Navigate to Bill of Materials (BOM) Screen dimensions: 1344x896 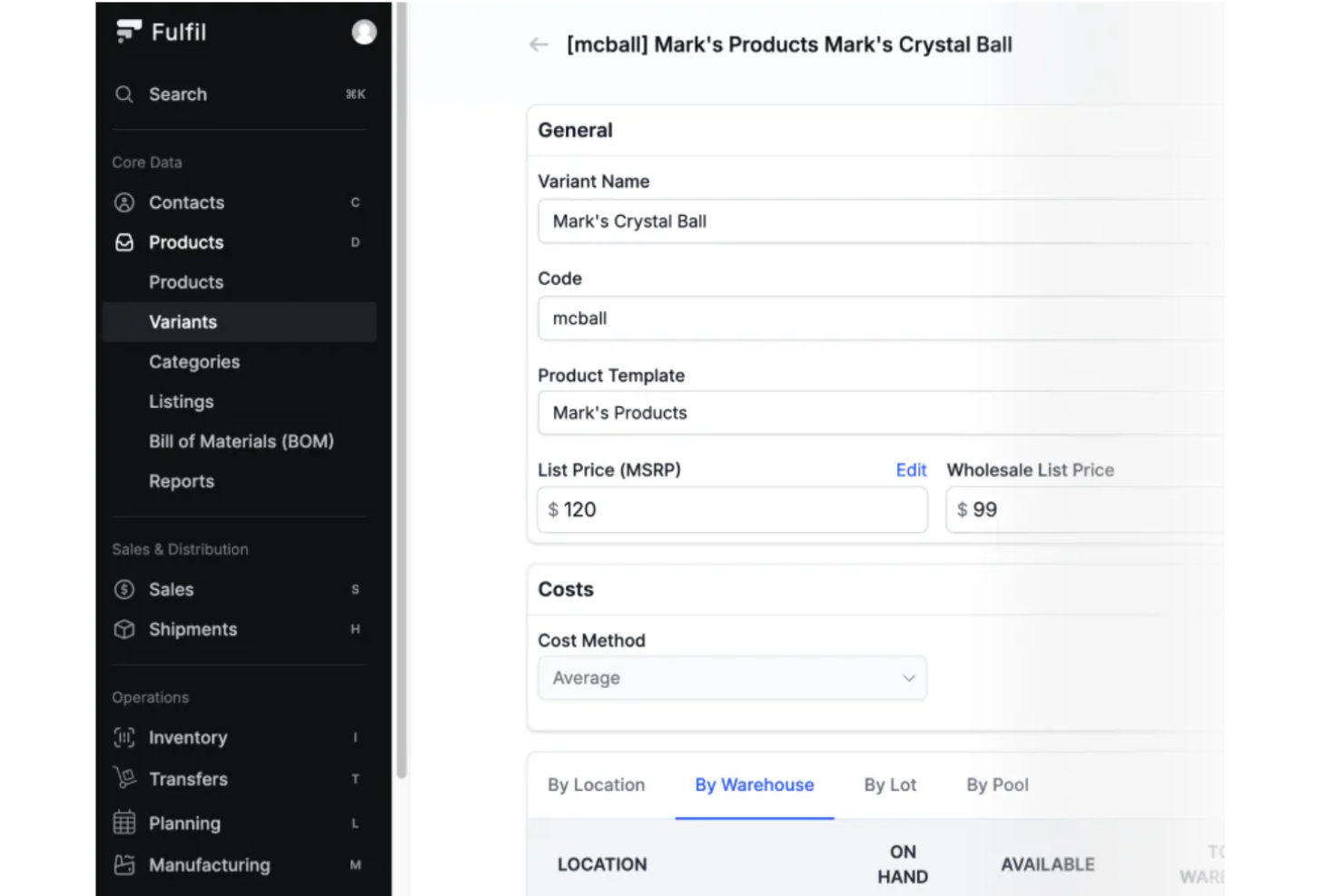coord(242,441)
